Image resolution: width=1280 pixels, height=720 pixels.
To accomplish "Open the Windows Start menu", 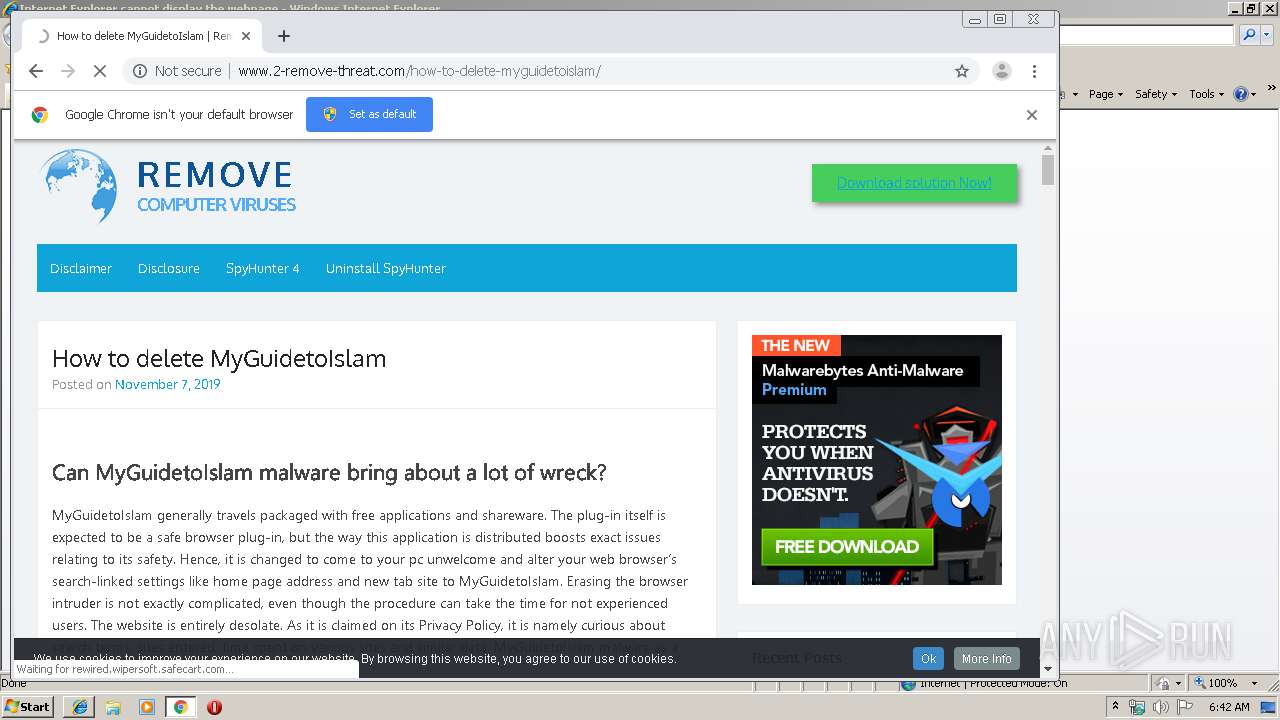I will [x=28, y=707].
